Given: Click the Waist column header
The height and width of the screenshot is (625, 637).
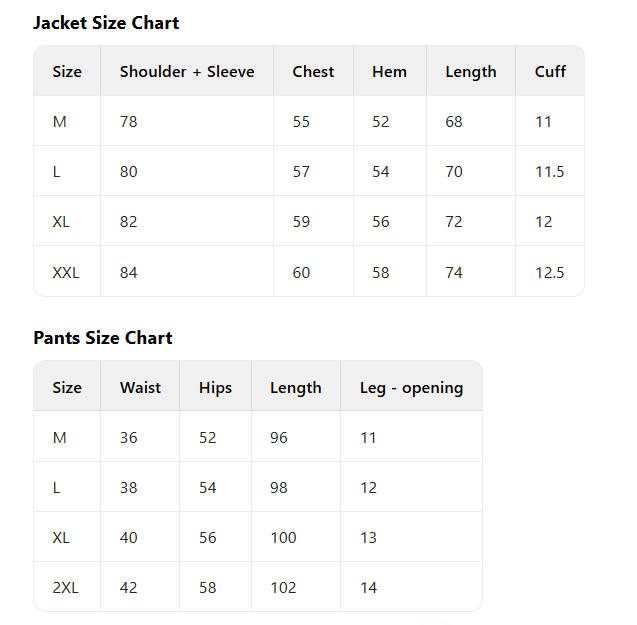Looking at the screenshot, I should [140, 388].
